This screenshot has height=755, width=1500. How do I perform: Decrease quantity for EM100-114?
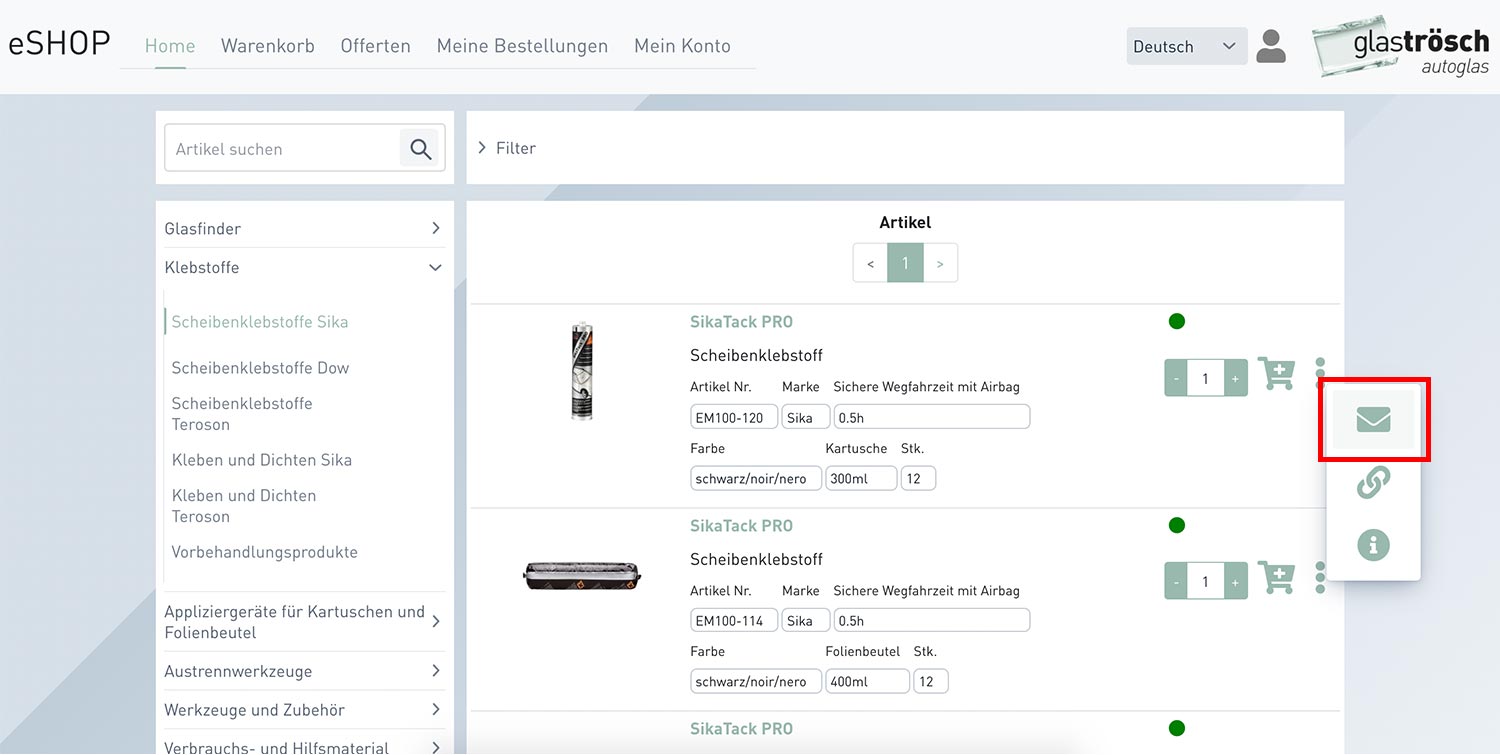(1176, 581)
